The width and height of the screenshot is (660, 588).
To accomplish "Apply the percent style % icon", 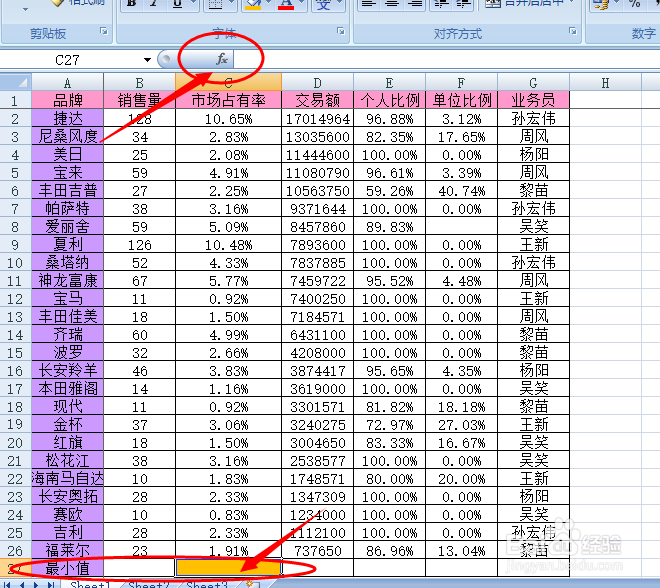I will point(634,4).
